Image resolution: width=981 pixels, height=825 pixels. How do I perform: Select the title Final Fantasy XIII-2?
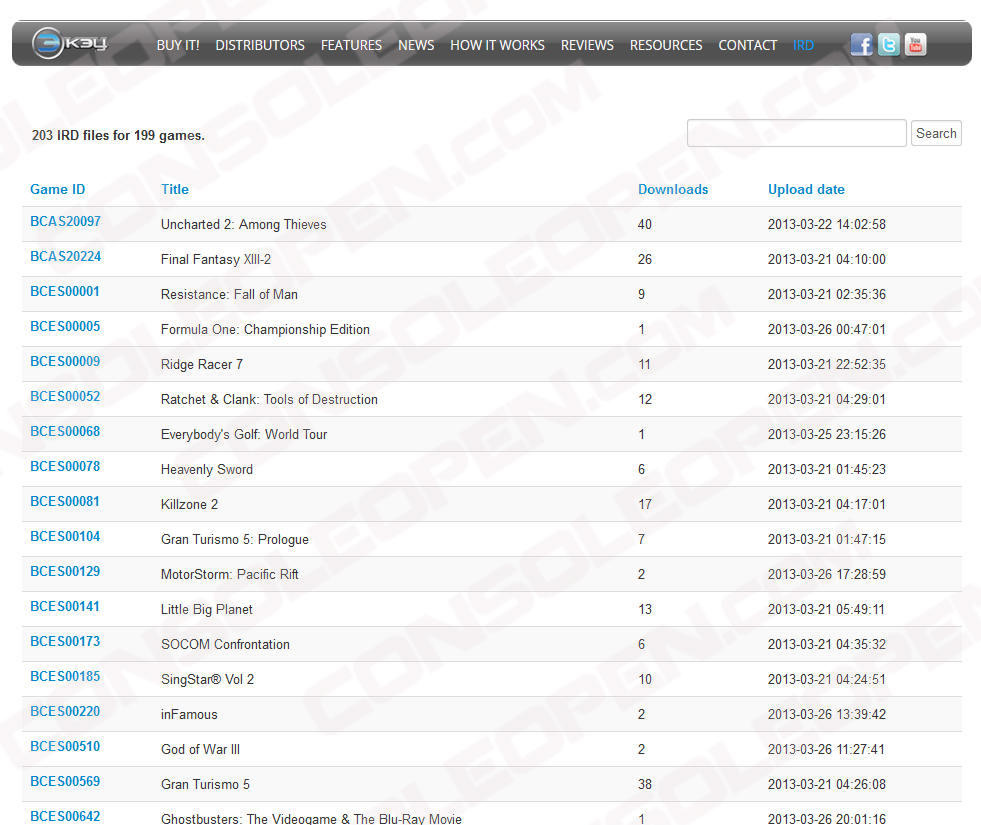216,260
